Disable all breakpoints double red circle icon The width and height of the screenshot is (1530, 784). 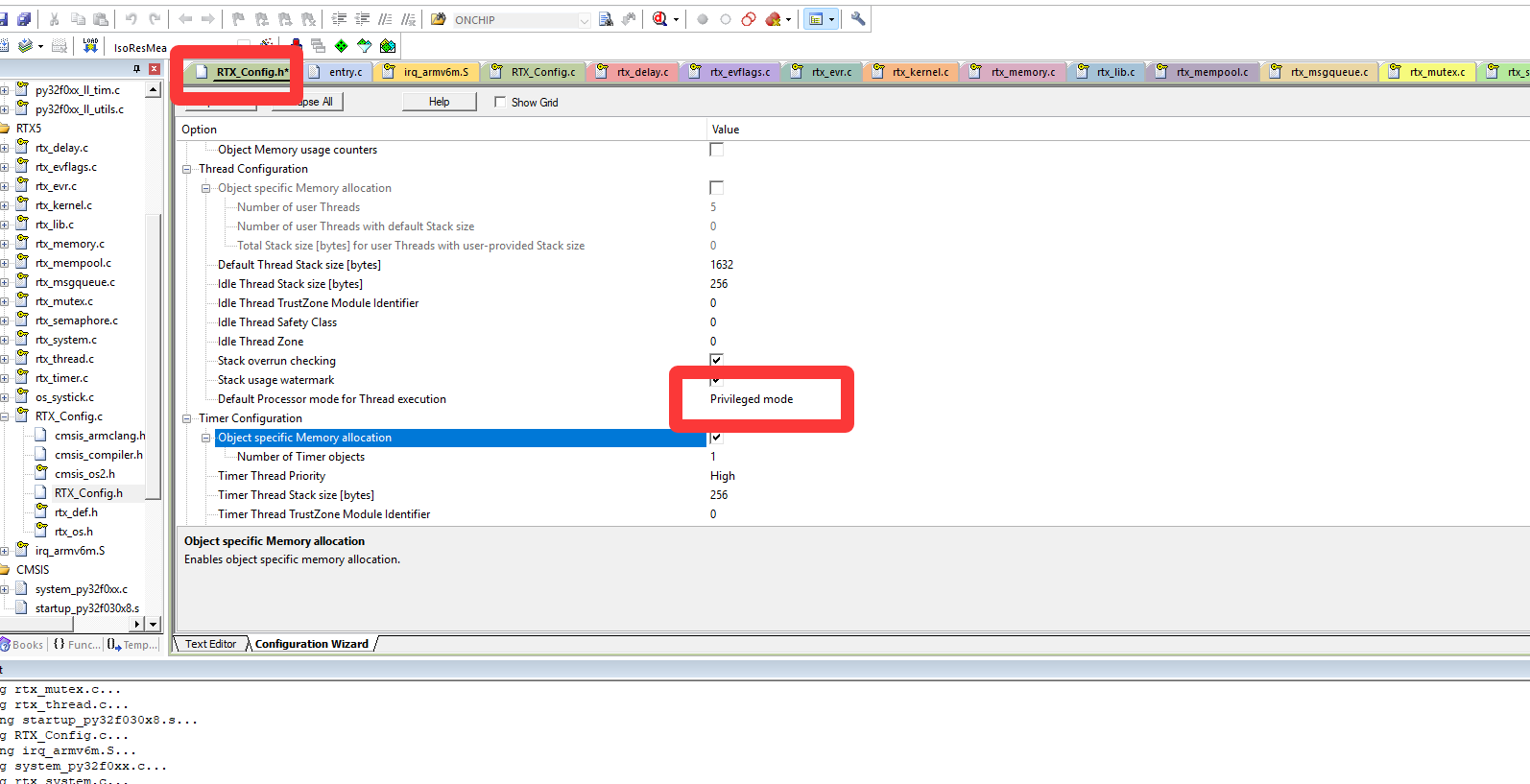(749, 19)
